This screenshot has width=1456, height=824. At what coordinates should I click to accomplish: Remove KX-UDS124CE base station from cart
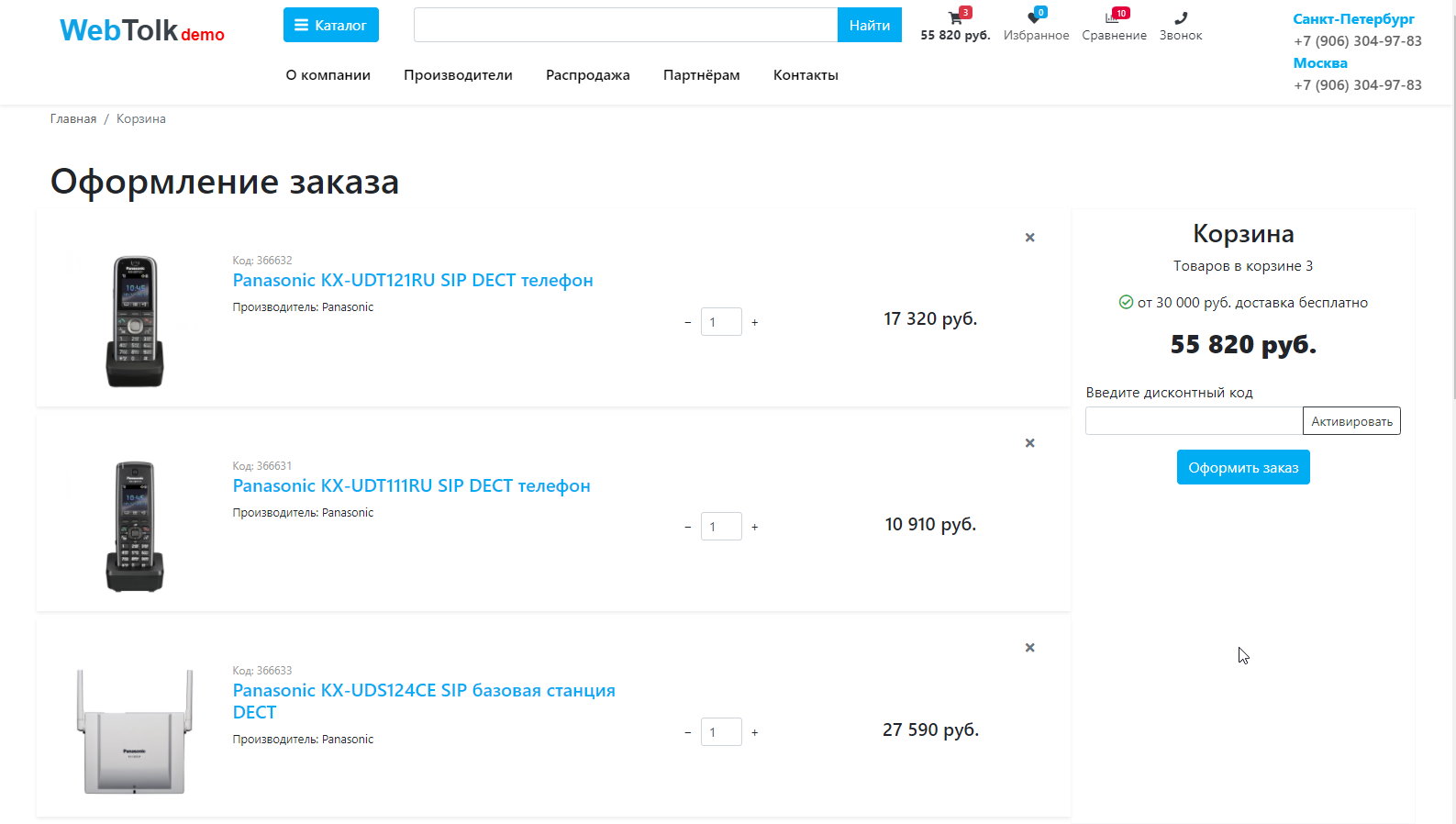tap(1029, 648)
